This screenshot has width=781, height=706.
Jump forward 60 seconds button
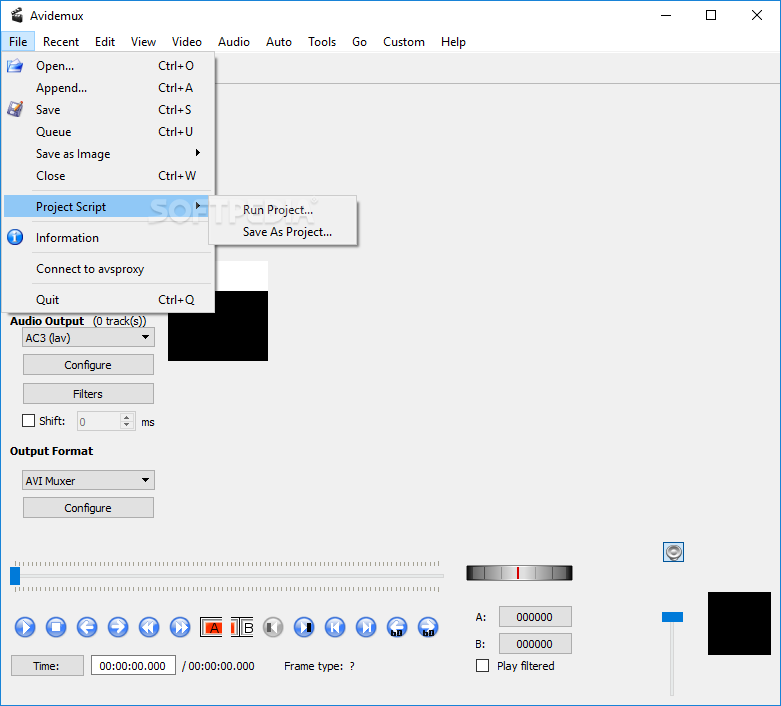(428, 627)
